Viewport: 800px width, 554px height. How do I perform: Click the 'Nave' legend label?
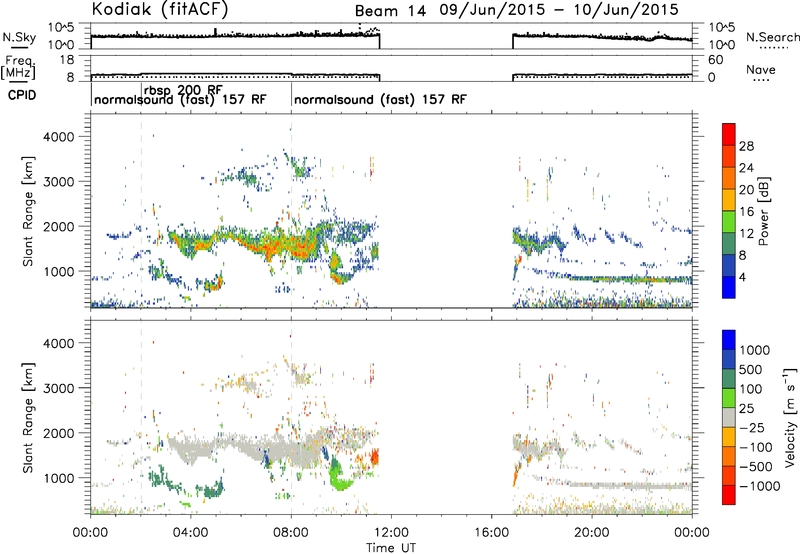click(761, 69)
